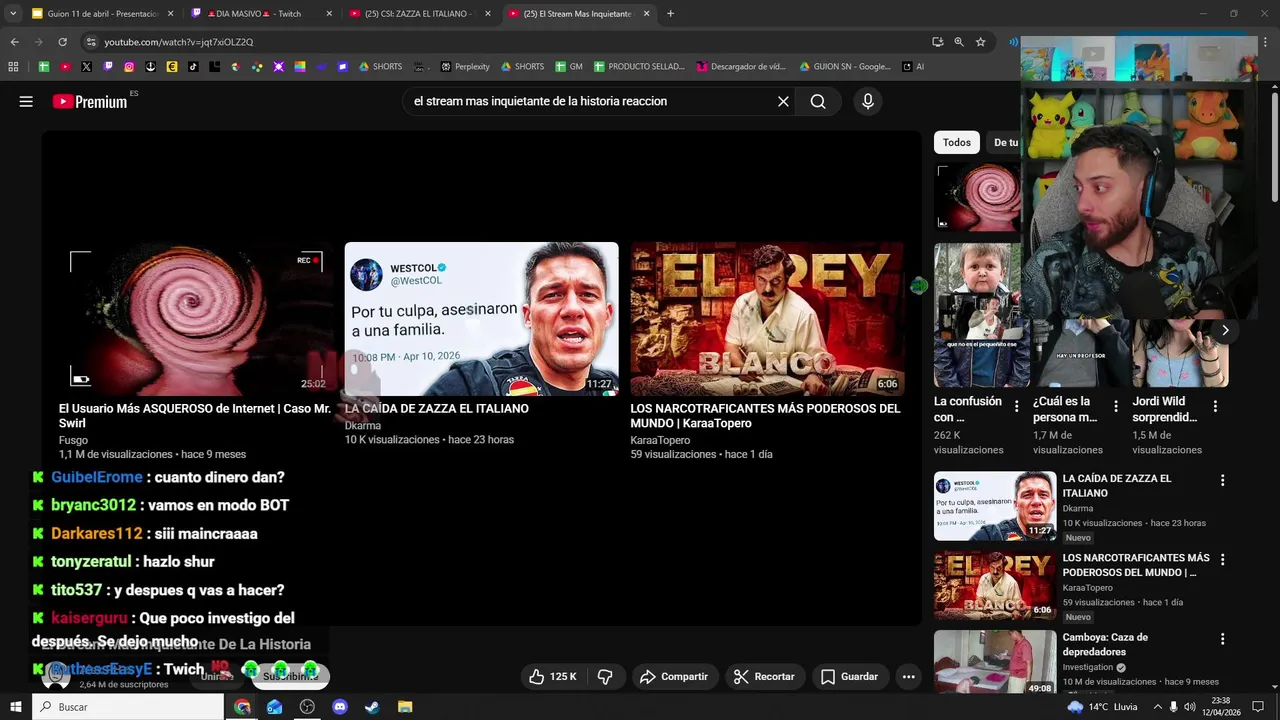Run search with the magnifier button
This screenshot has width=1280, height=720.
(818, 101)
